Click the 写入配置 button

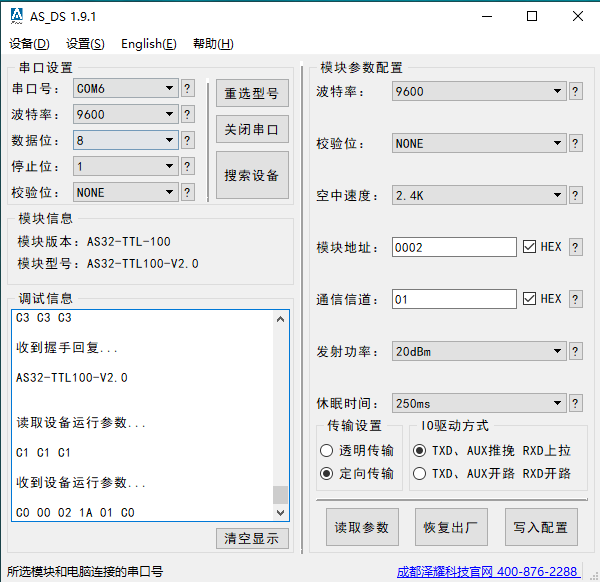pyautogui.click(x=541, y=527)
